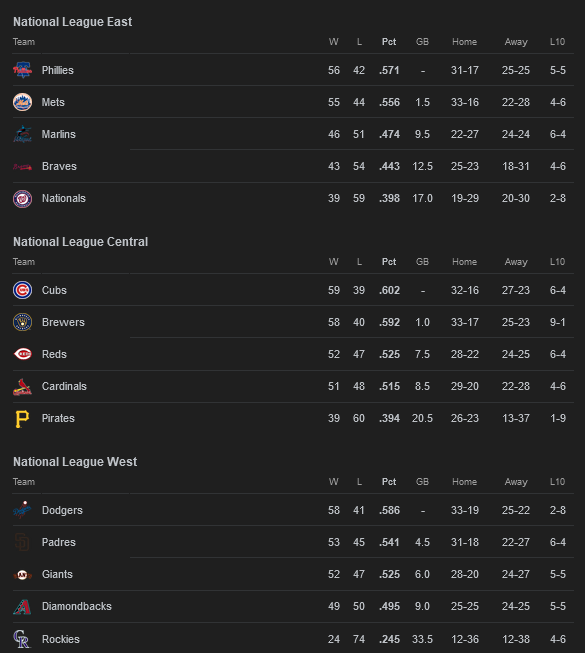Open the Nationals logo icon

[22, 199]
